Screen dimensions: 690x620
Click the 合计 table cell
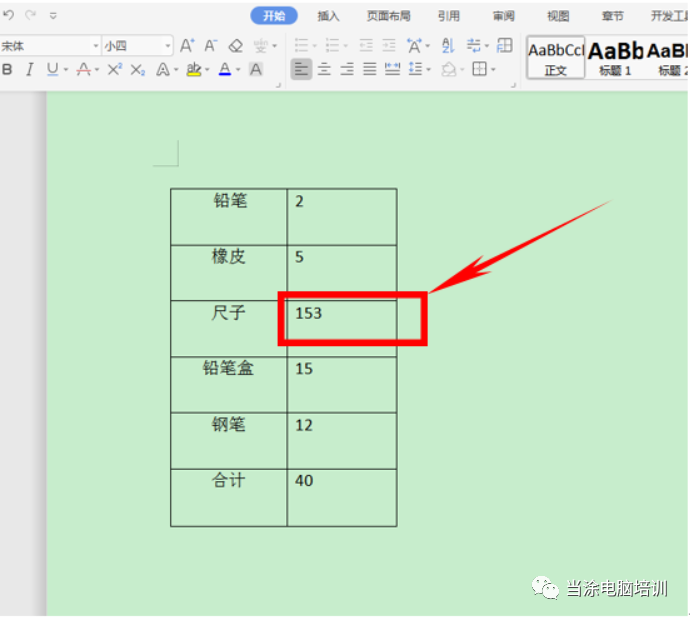click(229, 498)
